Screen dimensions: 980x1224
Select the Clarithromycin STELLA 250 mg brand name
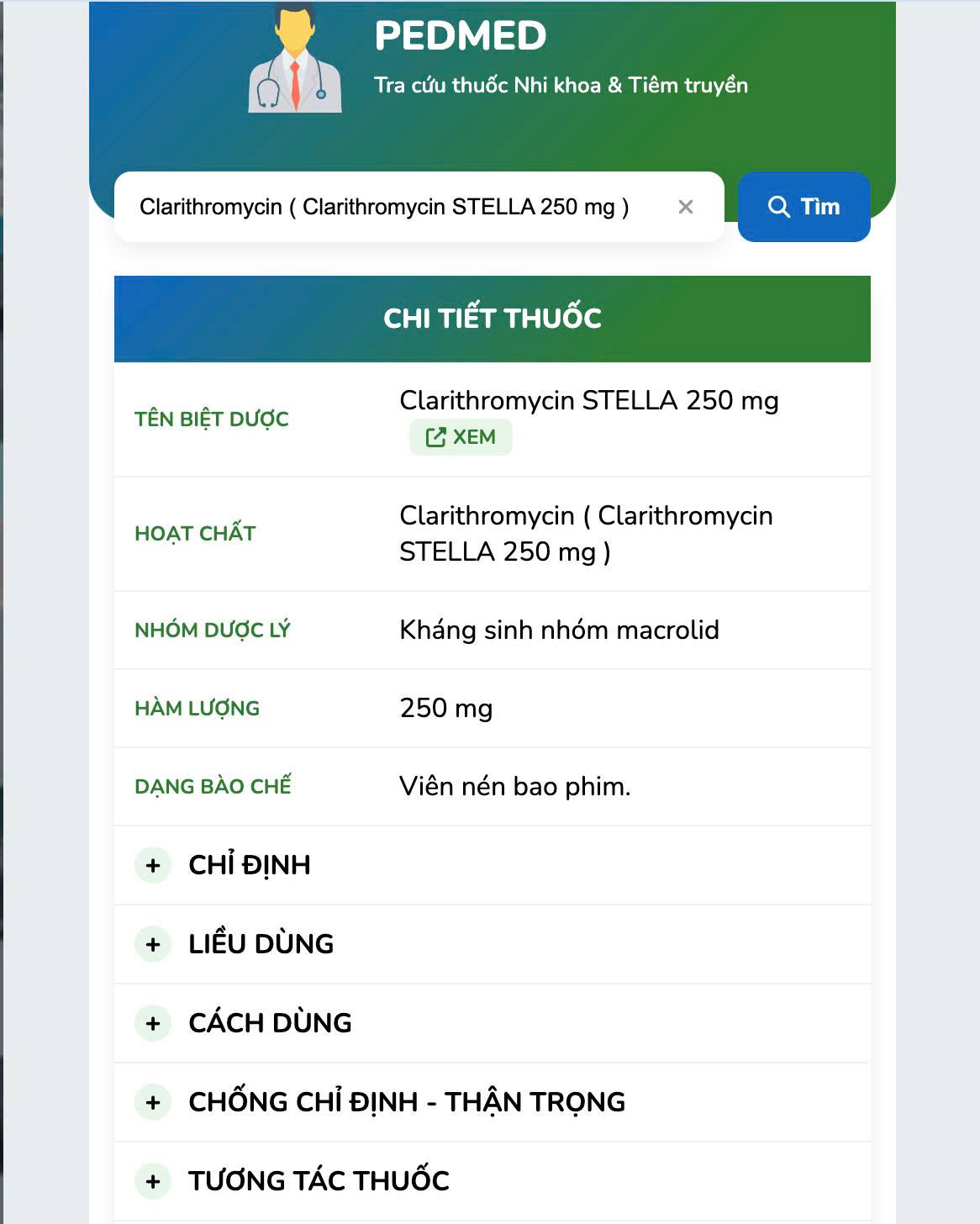click(x=589, y=400)
